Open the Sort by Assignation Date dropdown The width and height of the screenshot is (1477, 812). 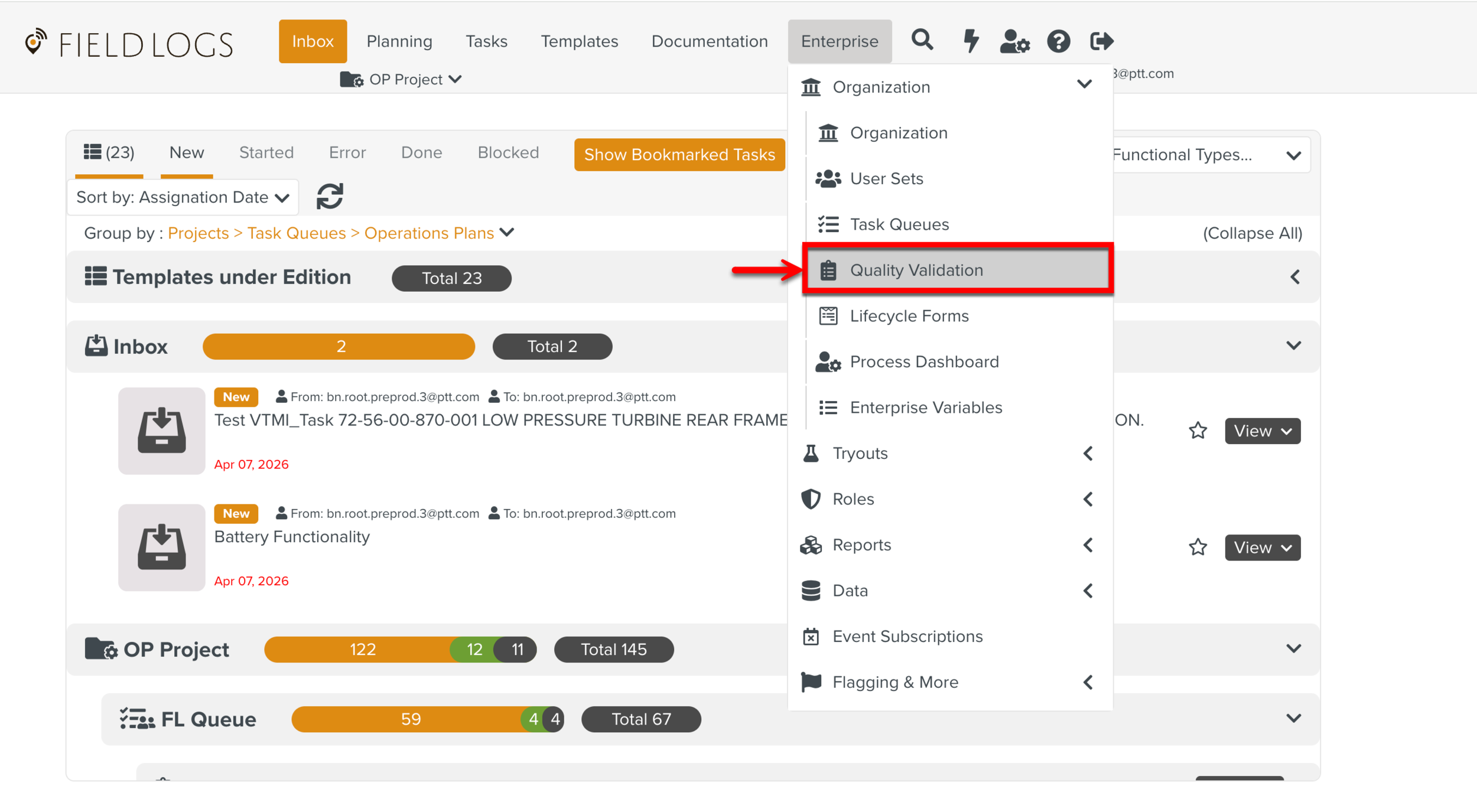[183, 197]
